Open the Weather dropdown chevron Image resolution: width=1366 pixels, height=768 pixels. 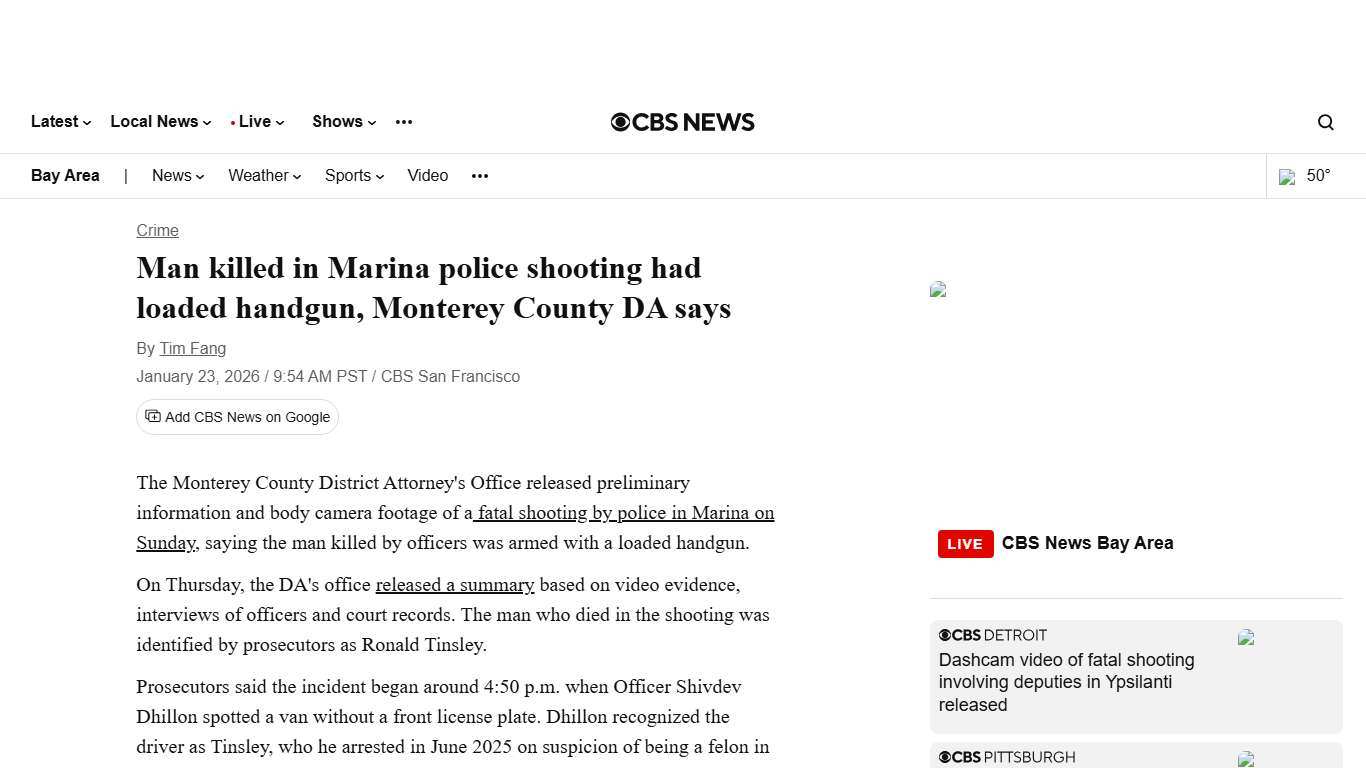click(x=297, y=176)
